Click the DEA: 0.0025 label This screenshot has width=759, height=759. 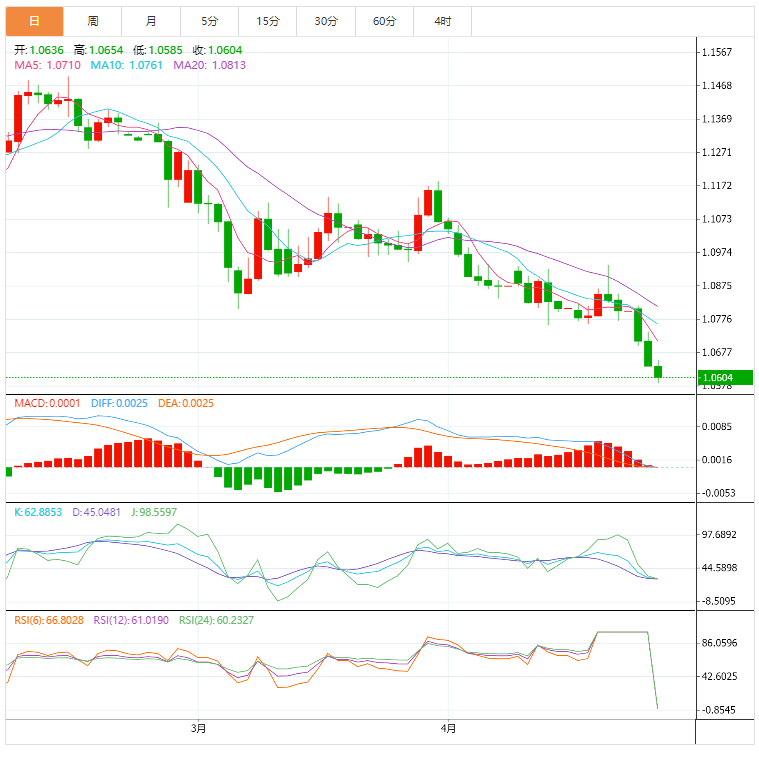[x=186, y=403]
